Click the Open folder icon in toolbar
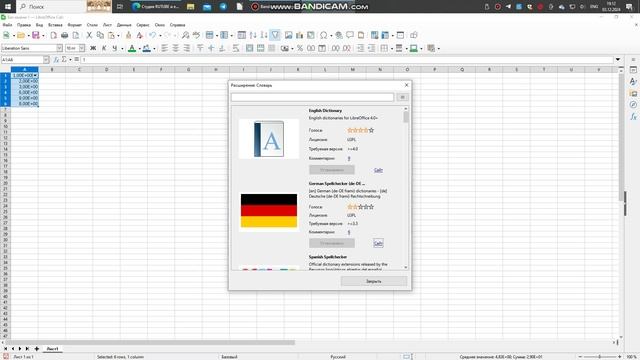 [21, 35]
